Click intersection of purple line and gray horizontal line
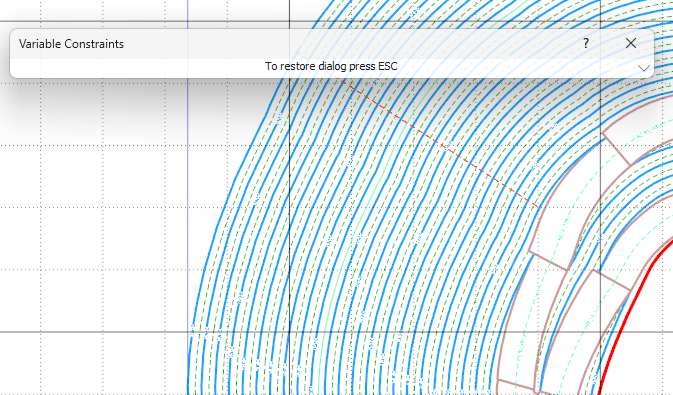The width and height of the screenshot is (673, 395). [188, 332]
